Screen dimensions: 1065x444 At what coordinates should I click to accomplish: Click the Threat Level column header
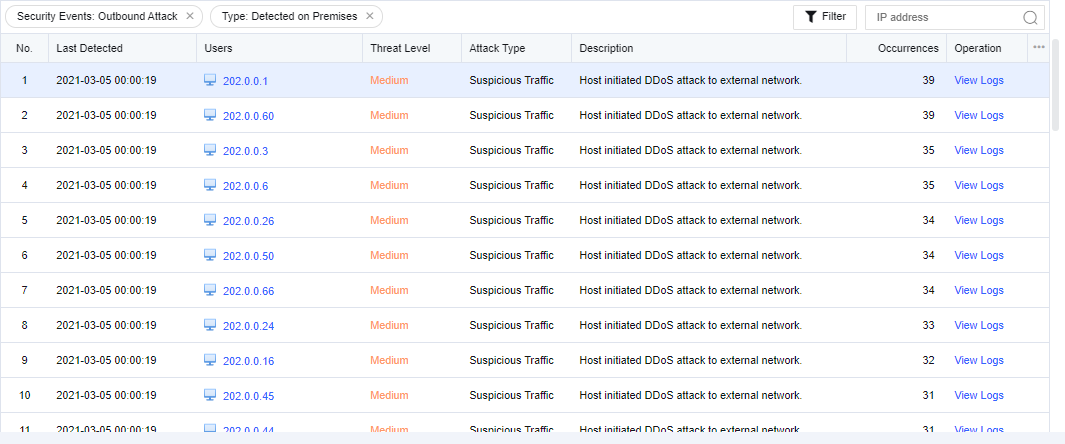click(400, 48)
